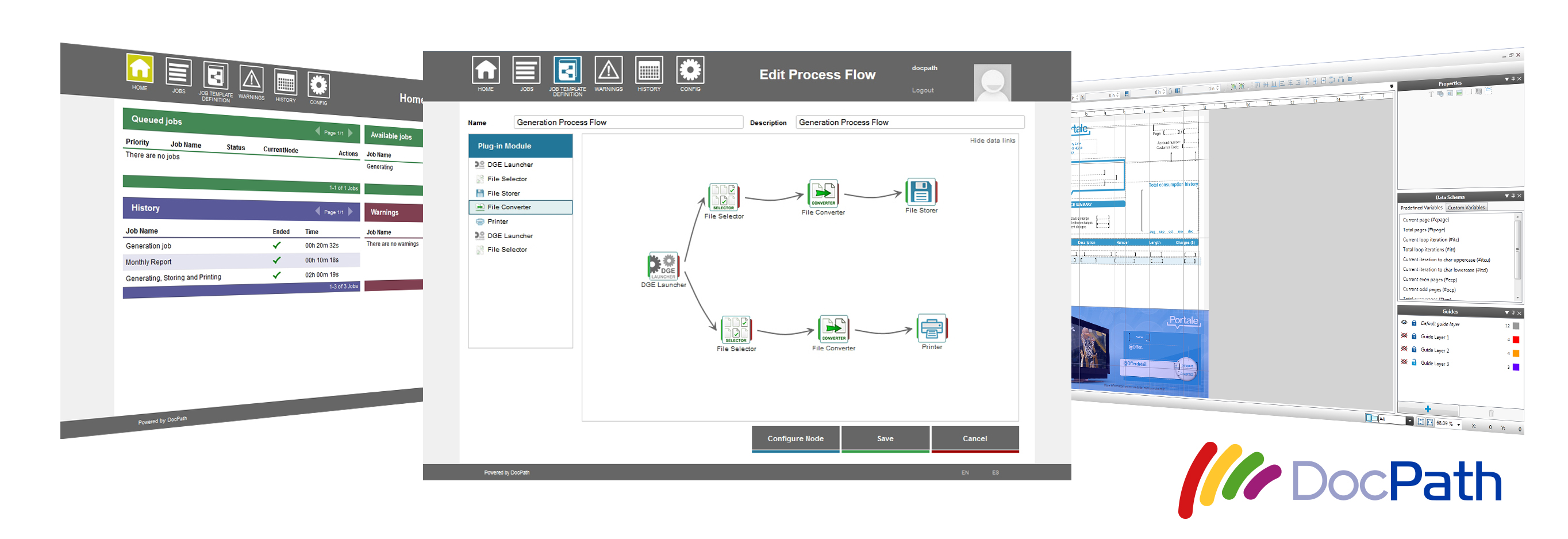
Task: Open the Properties panel options arrow
Action: pos(1506,79)
